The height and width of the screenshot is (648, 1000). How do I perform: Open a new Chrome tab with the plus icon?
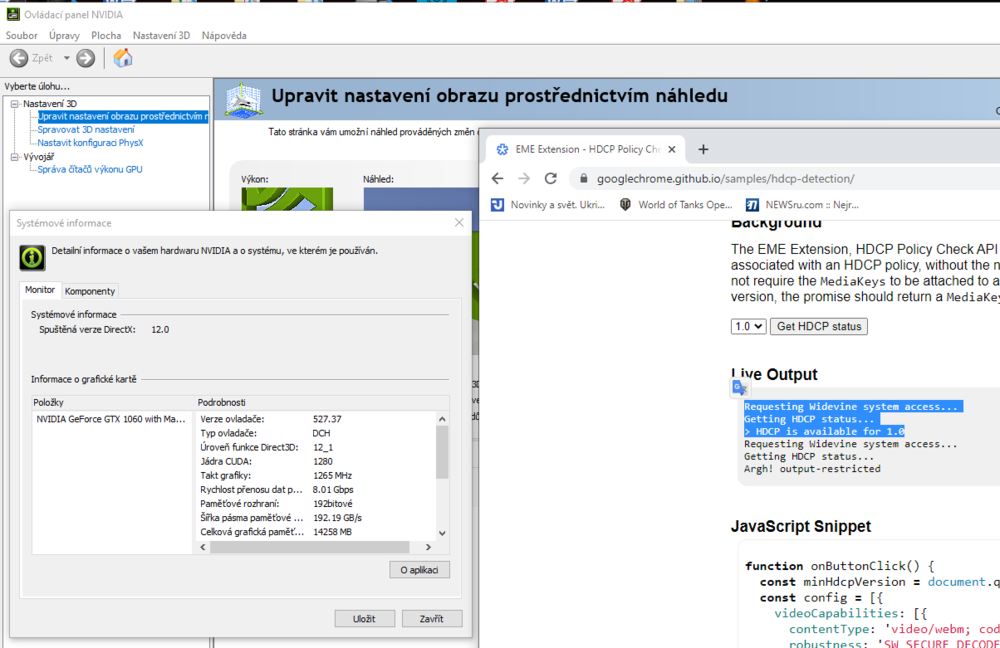click(x=702, y=148)
